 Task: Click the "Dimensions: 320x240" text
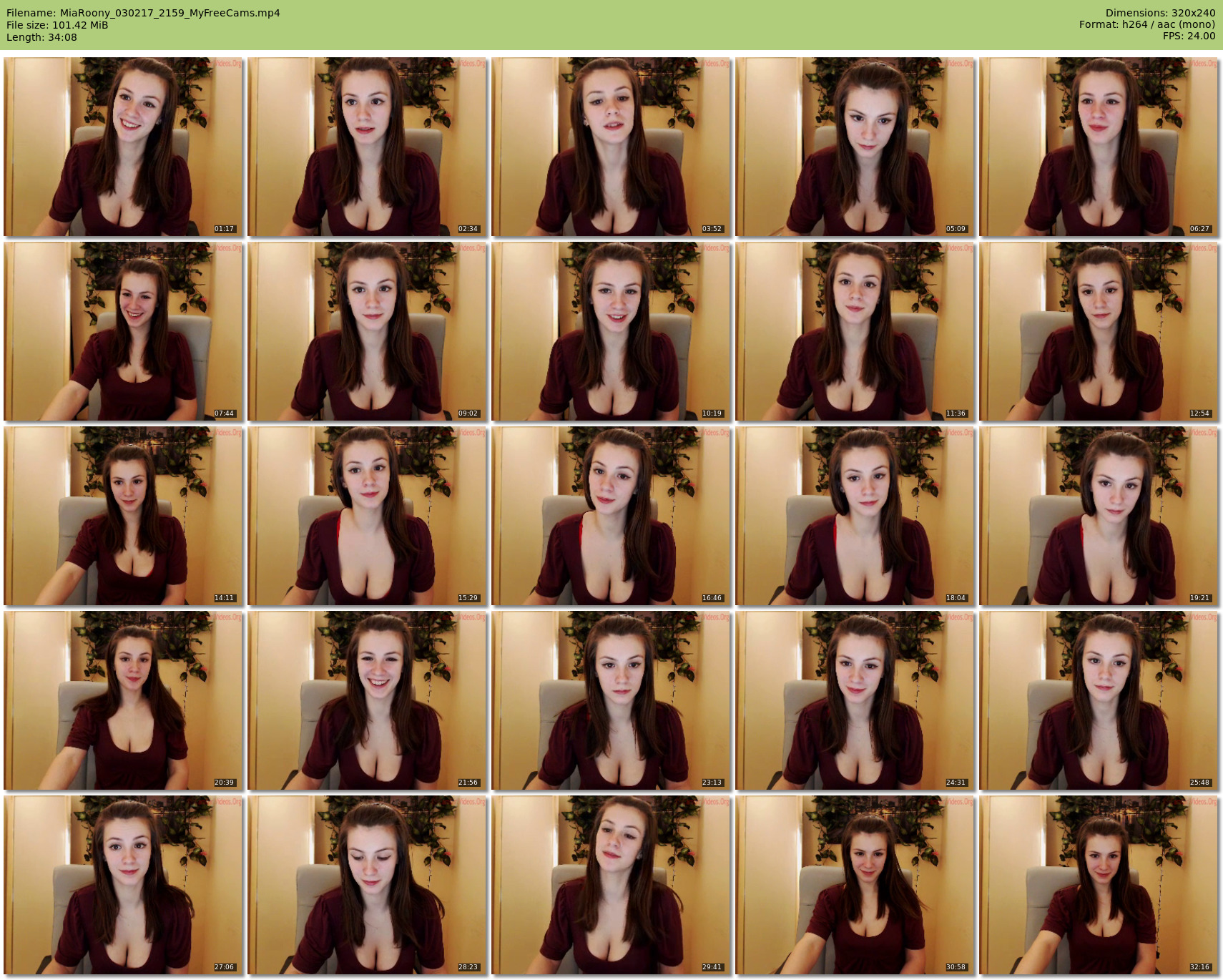point(1160,13)
